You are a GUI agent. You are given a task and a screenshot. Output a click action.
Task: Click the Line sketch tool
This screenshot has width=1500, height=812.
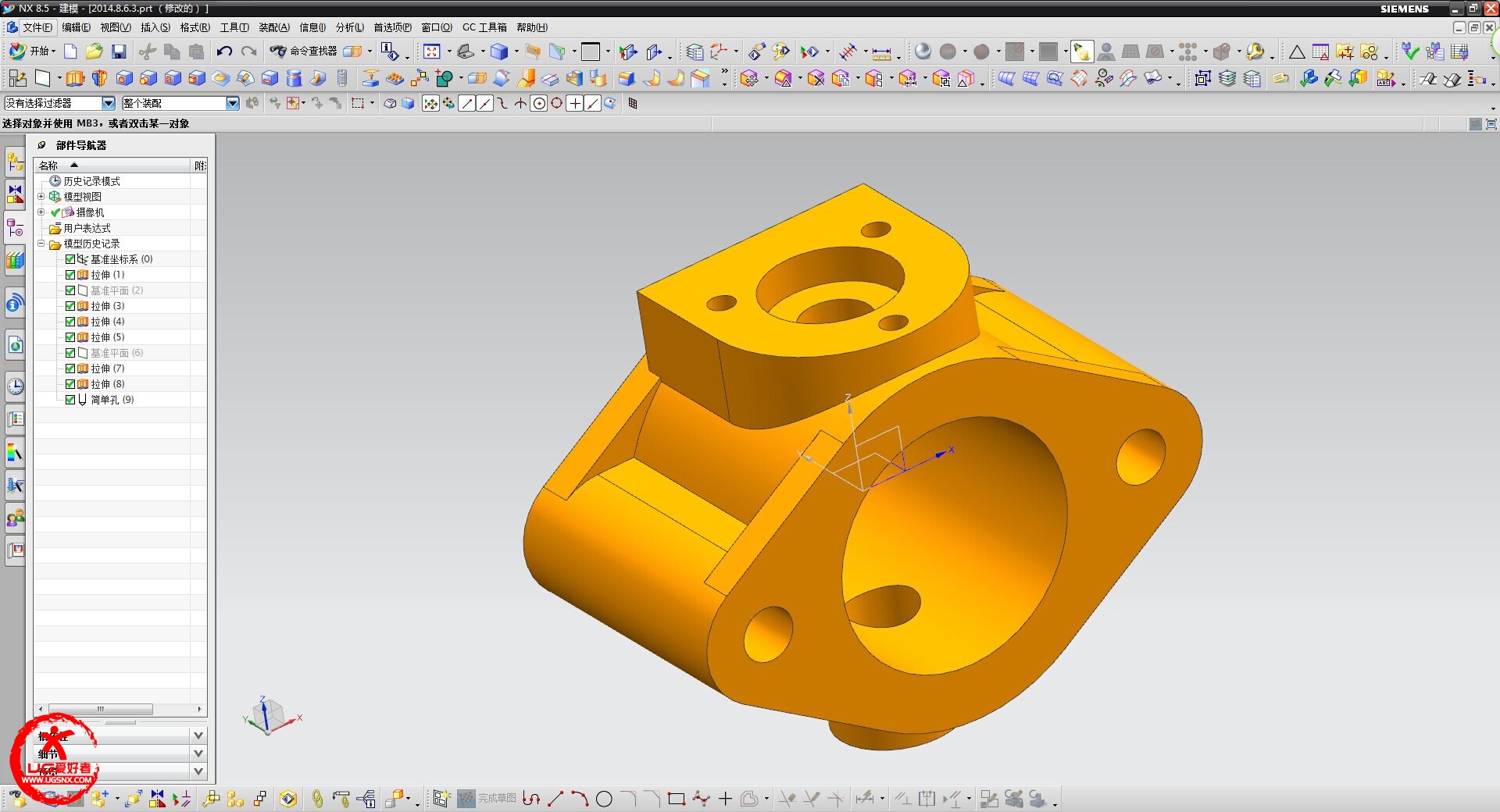click(x=555, y=799)
